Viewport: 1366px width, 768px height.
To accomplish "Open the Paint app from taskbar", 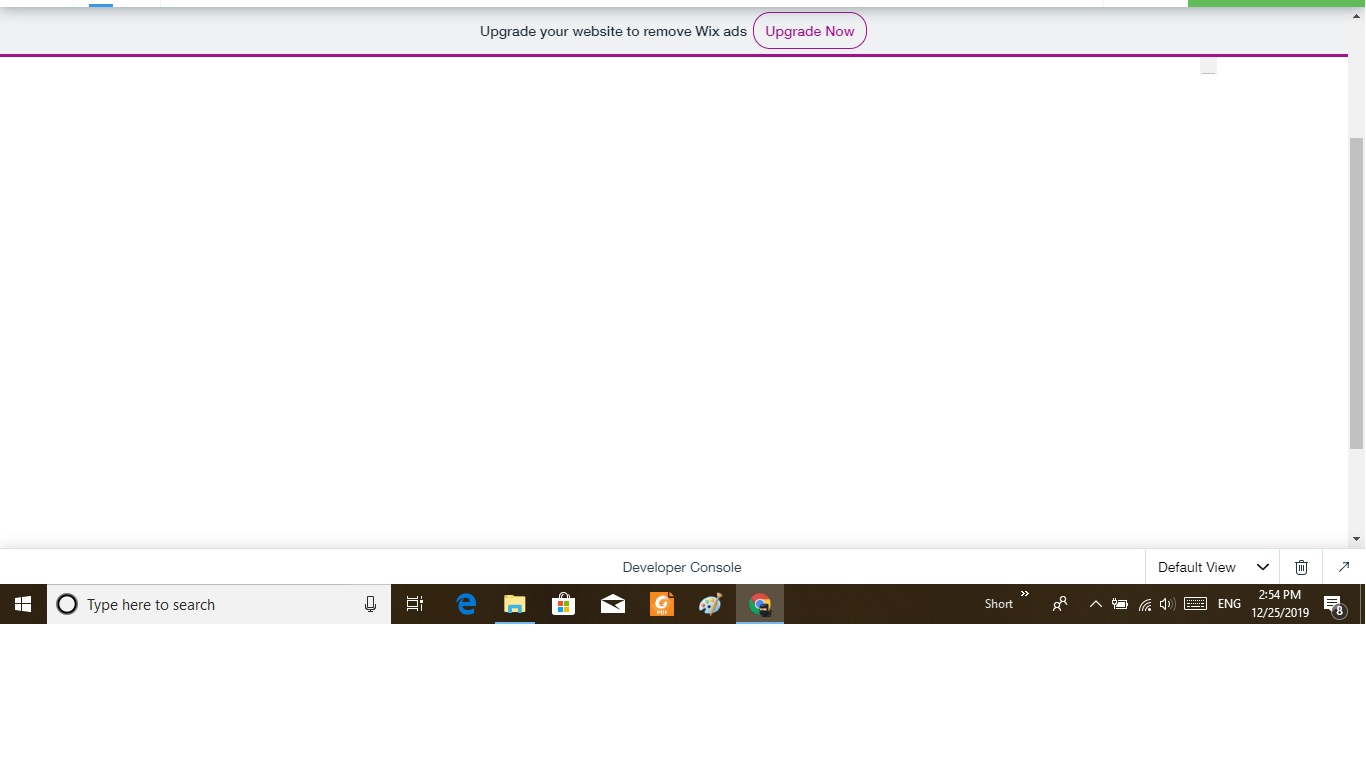I will coord(711,604).
